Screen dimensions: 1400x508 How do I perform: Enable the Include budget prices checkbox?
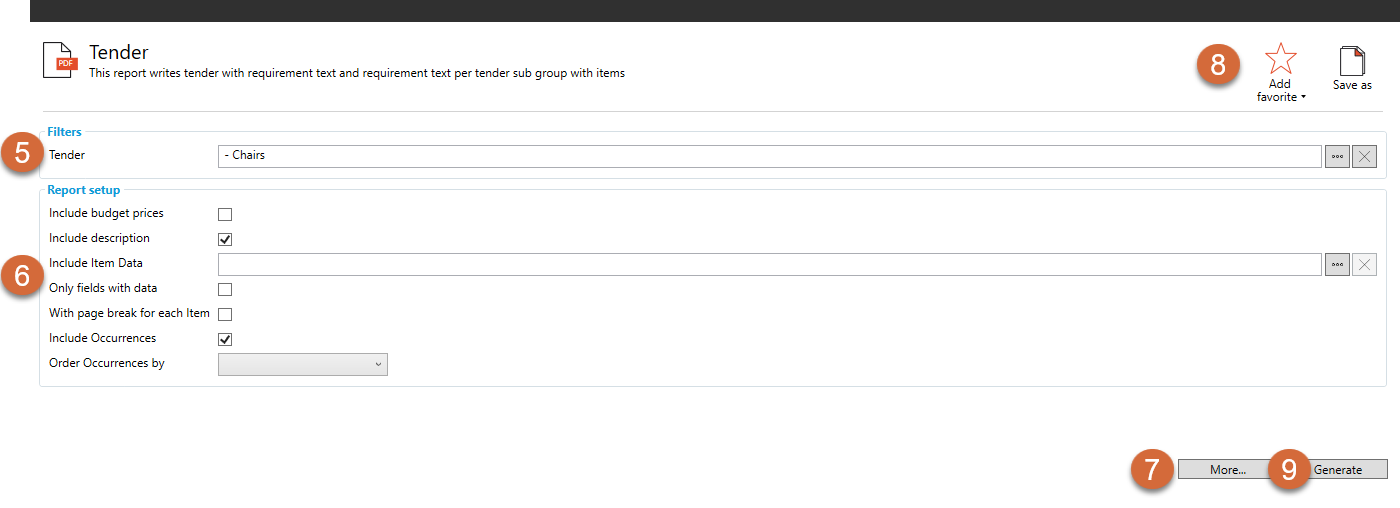(x=225, y=214)
